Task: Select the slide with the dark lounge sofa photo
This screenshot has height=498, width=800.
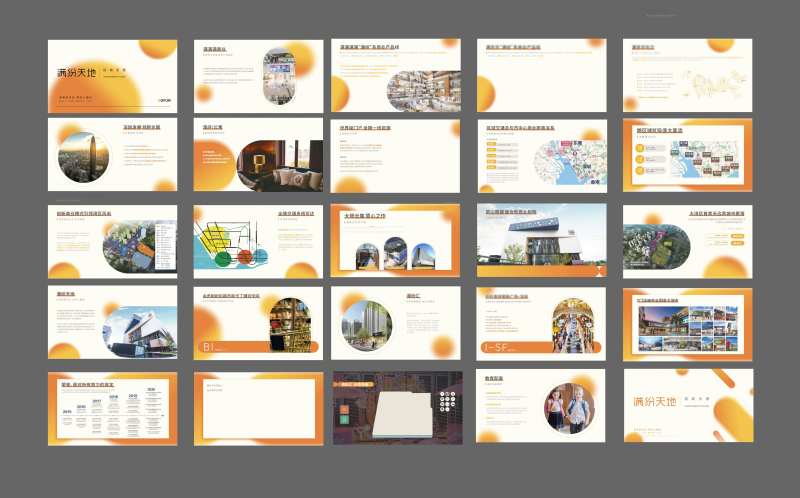Action: click(x=258, y=156)
